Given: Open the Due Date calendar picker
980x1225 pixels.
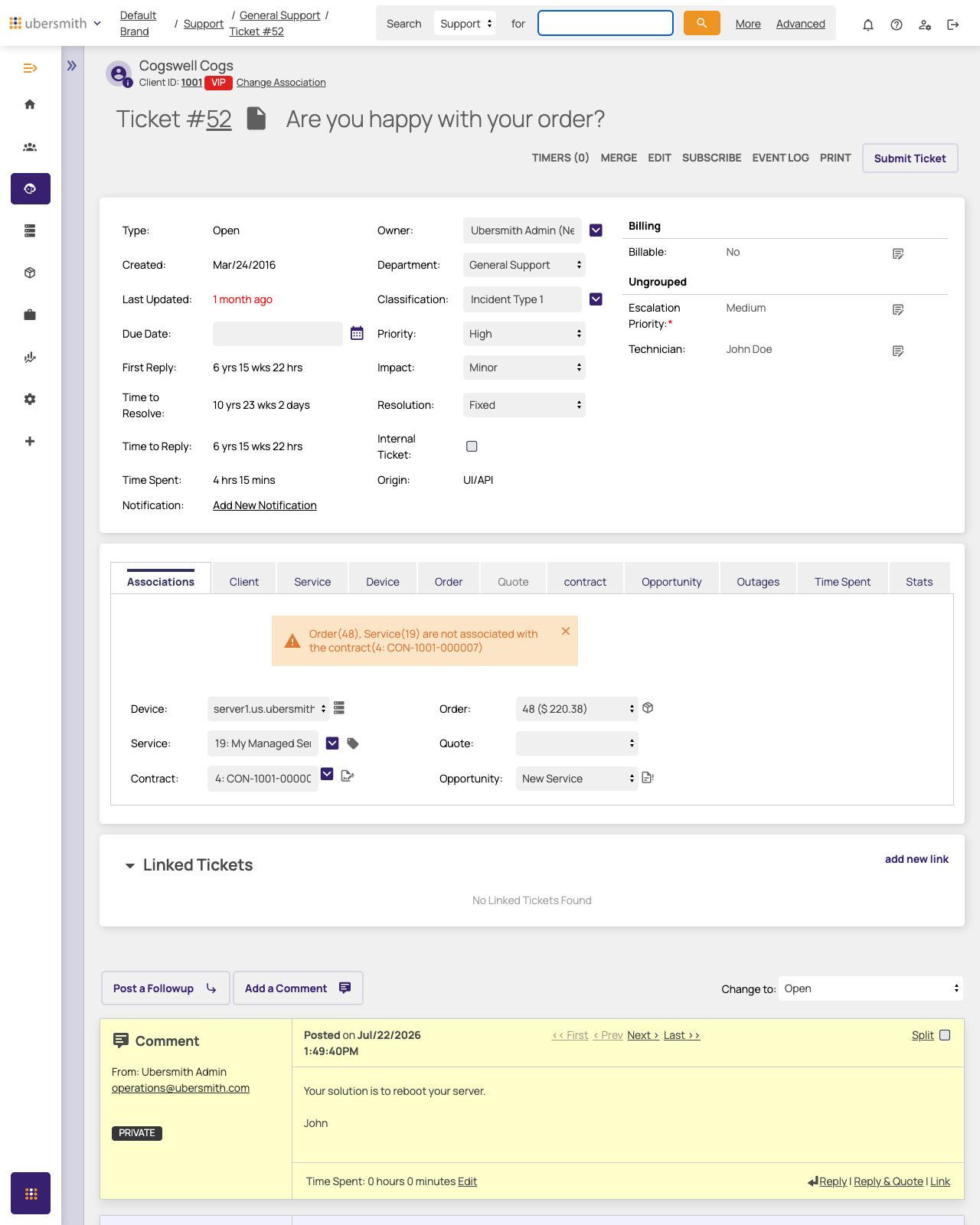Looking at the screenshot, I should (357, 333).
